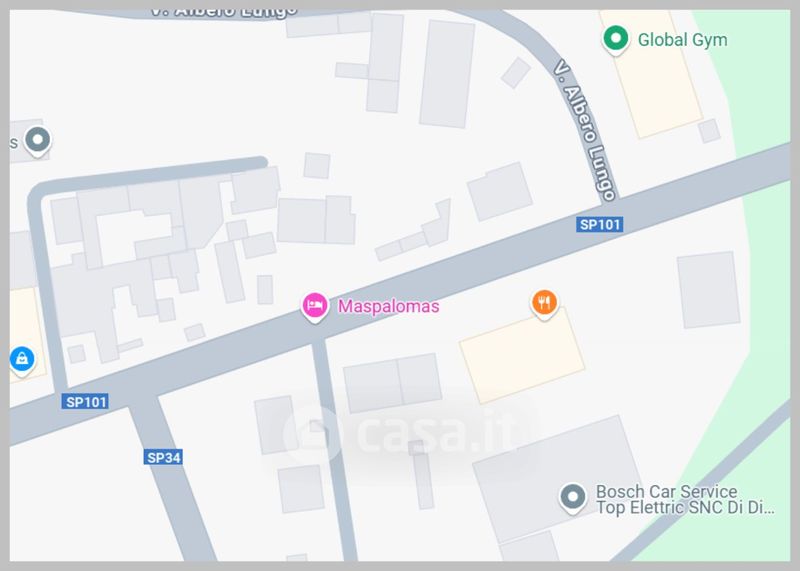Click the pink Maspalomas hotel pin
Screen dimensions: 800x571
314,308
